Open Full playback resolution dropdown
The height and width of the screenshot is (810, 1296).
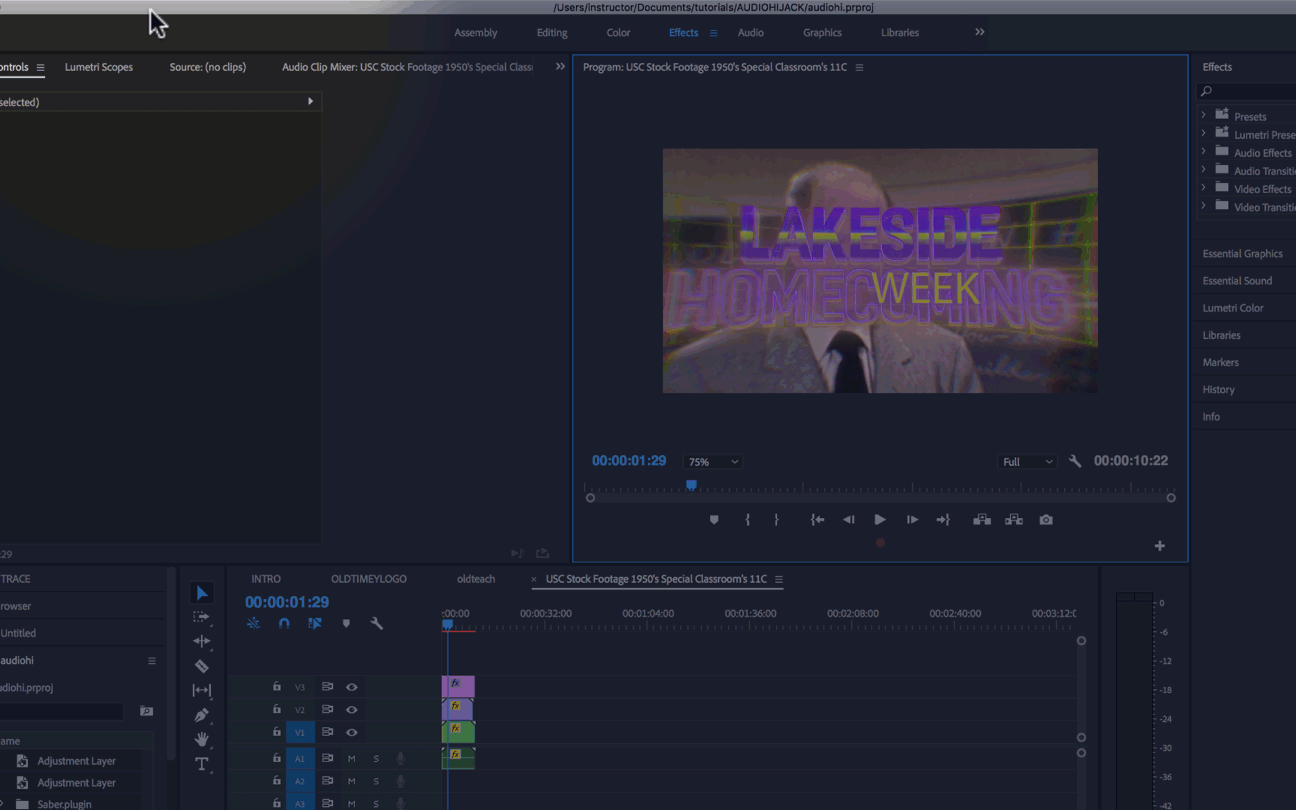[x=1027, y=462]
